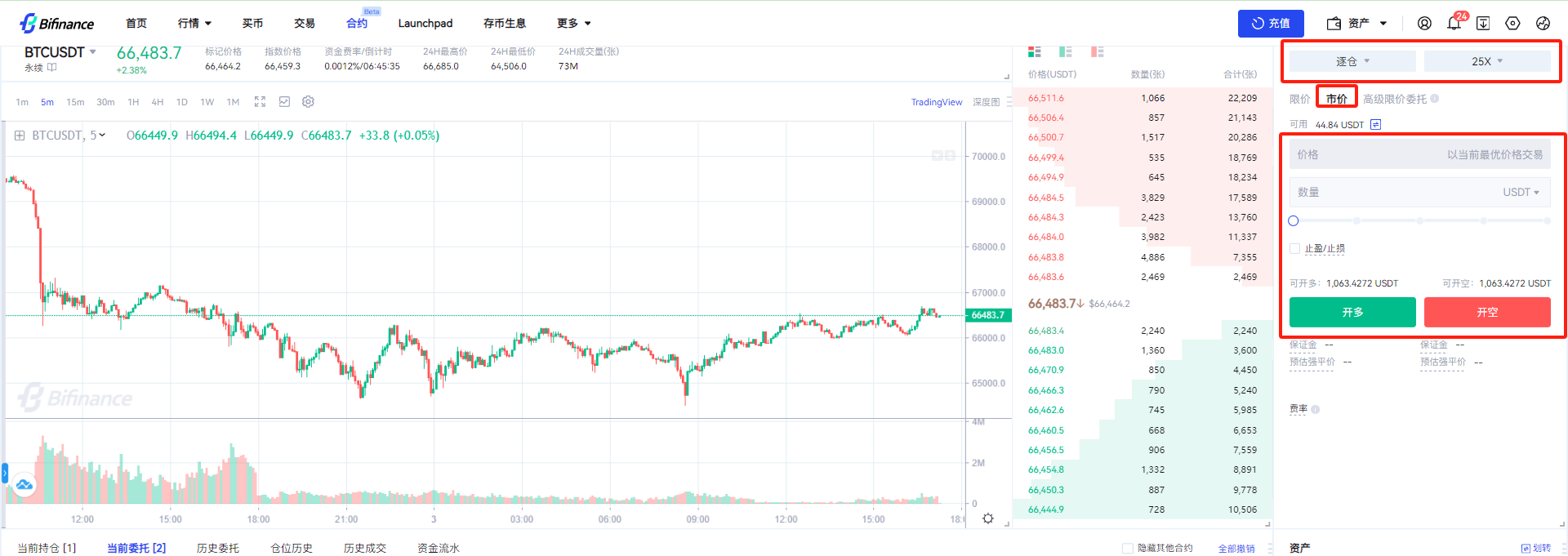Click the red 开空 button
Image resolution: width=1568 pixels, height=556 pixels.
tap(1486, 312)
